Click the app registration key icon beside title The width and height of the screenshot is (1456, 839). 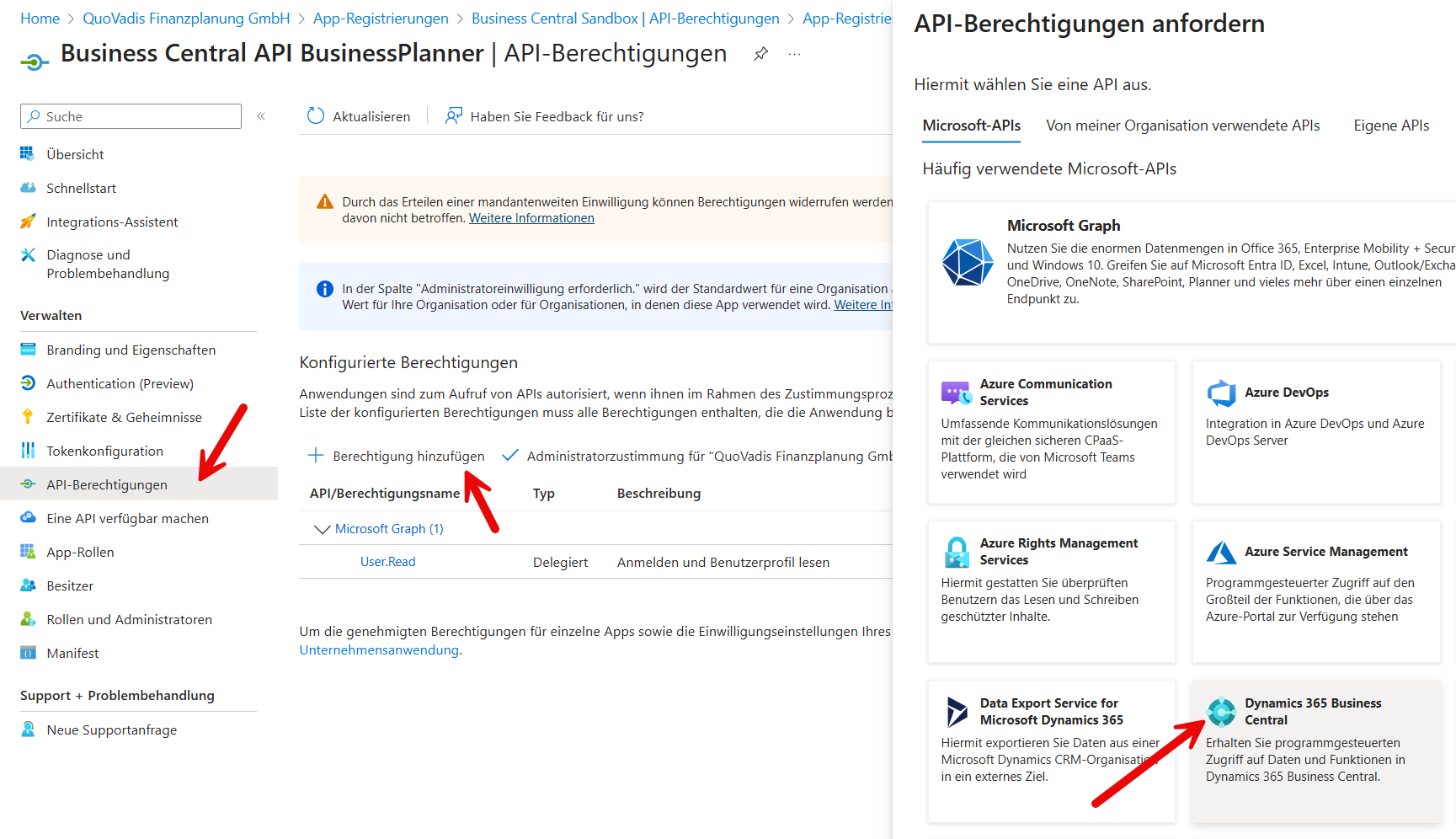point(34,61)
